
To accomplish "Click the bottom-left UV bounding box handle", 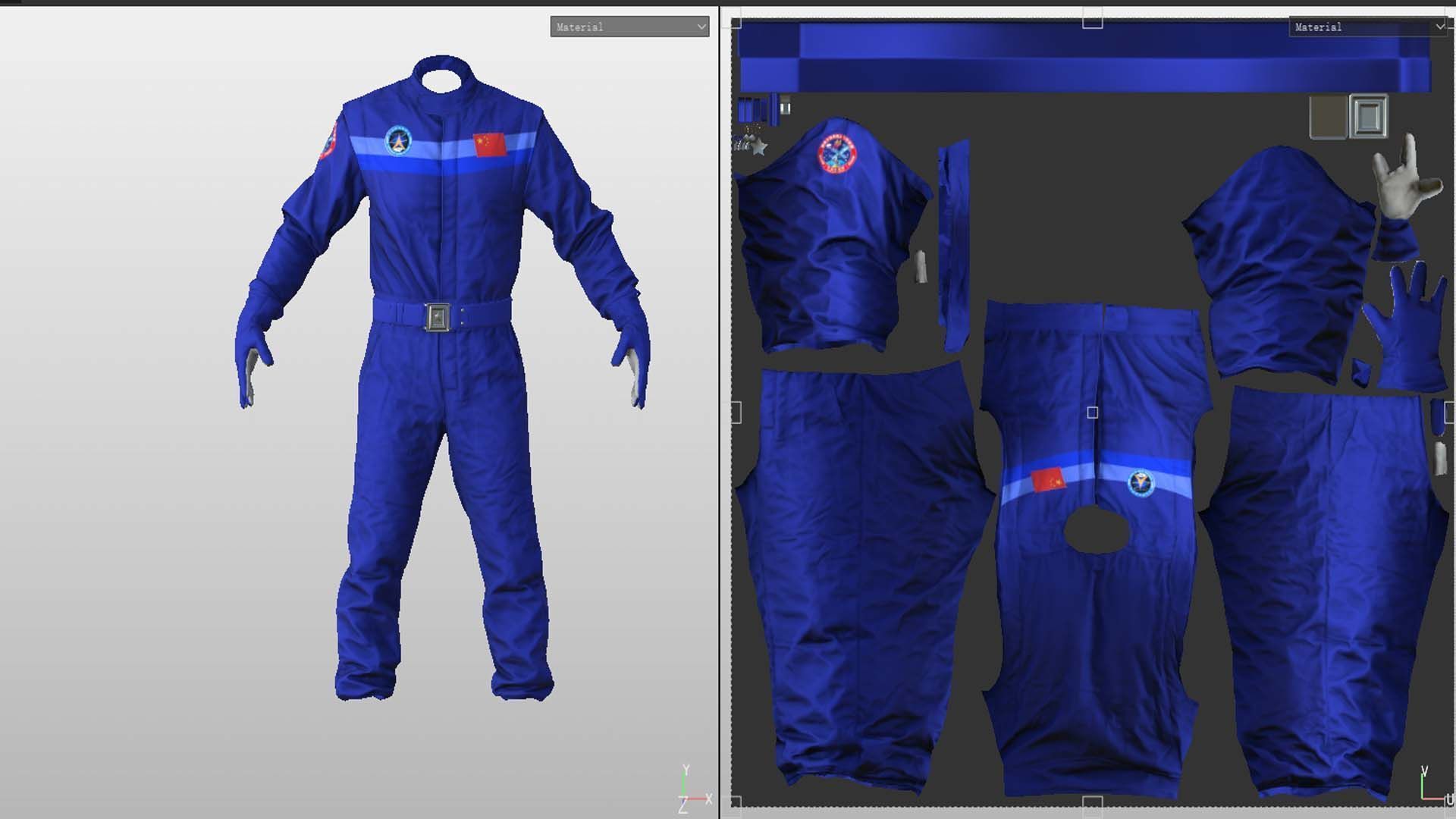I will point(736,802).
